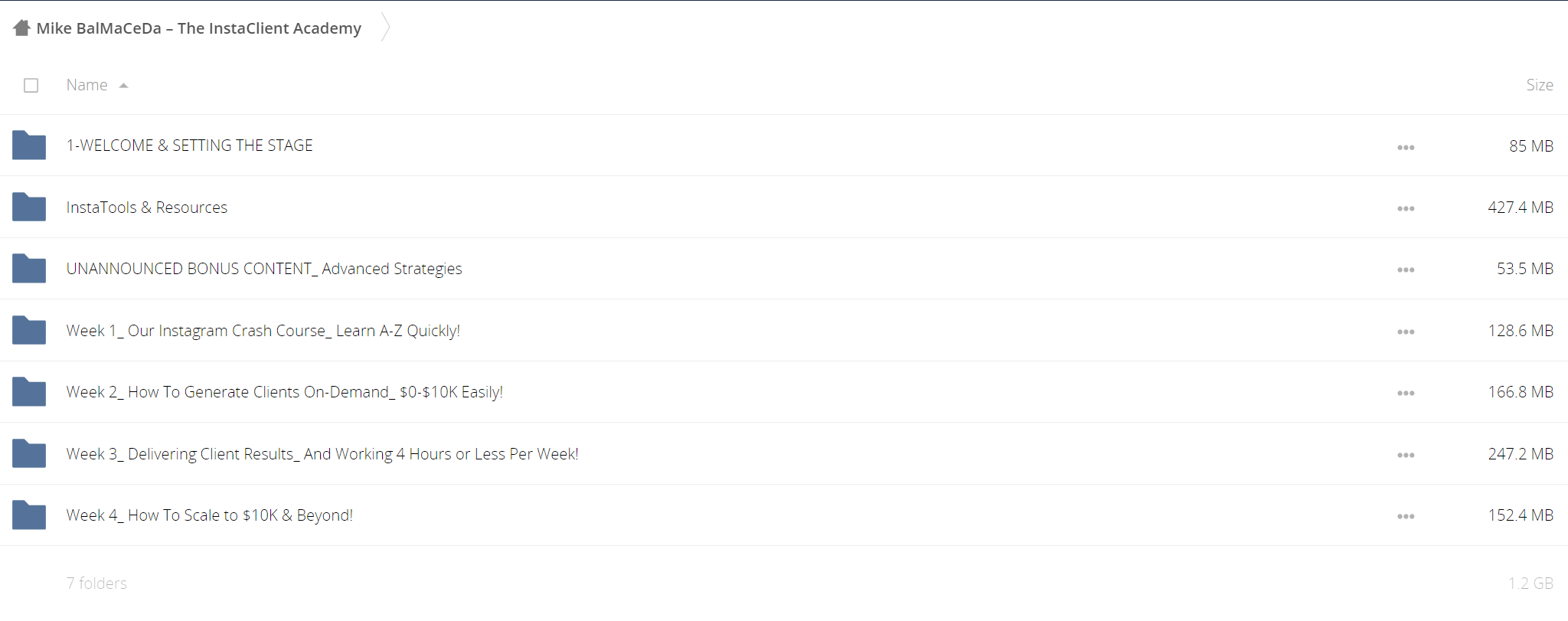
Task: Open the 1-WELCOME & SETTING THE STAGE folder icon
Action: (29, 145)
